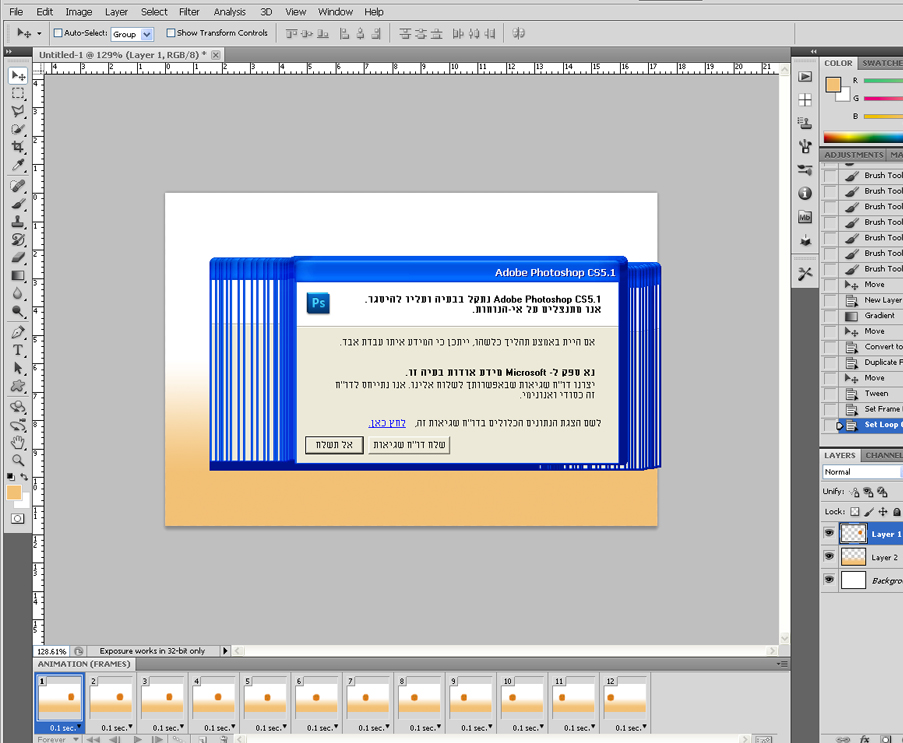The image size is (903, 743).
Task: Open the Analysis menu
Action: 229,12
